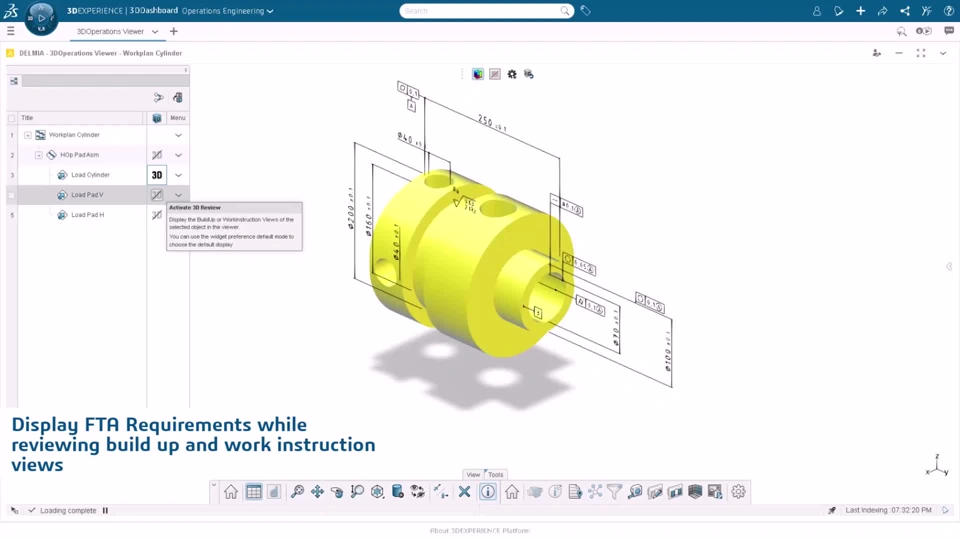960x540 pixels.
Task: Click the colored cube icon above viewer
Action: point(478,74)
